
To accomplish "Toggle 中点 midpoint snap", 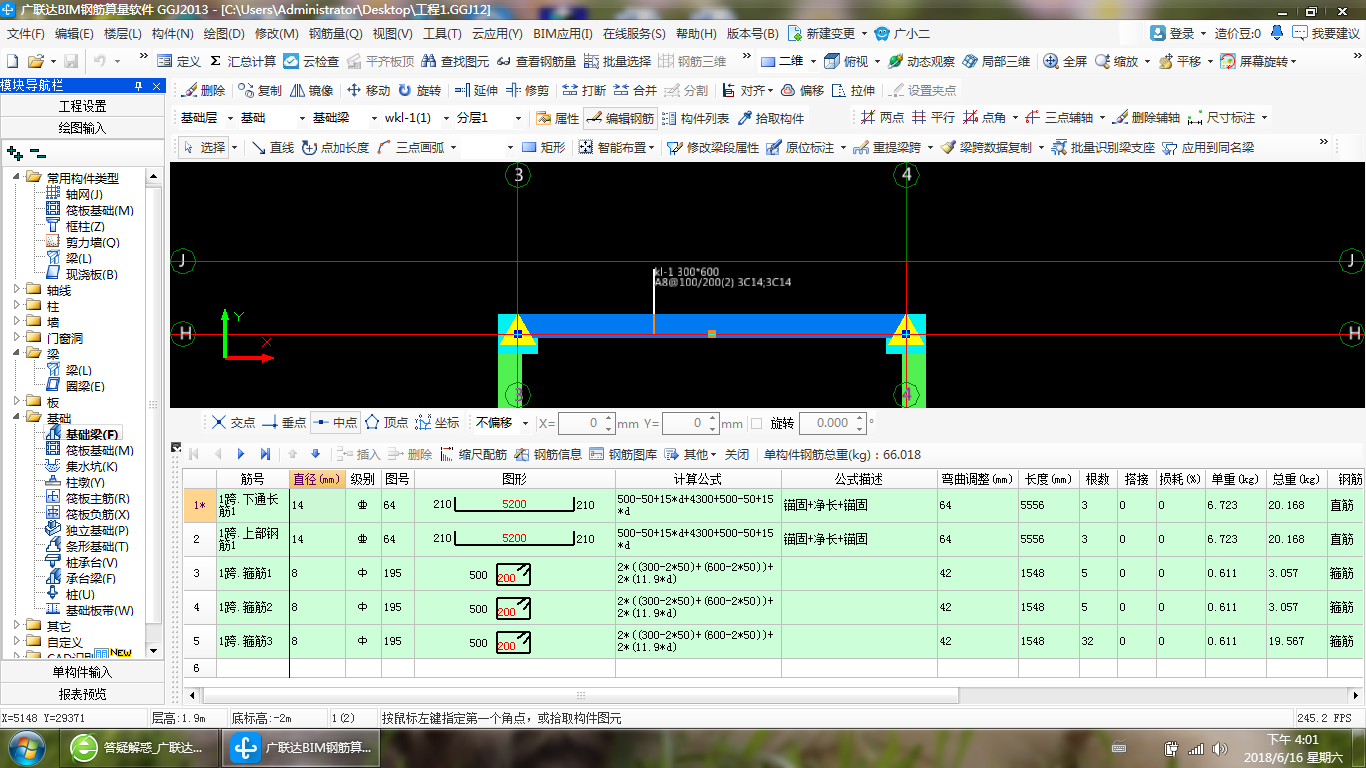I will [x=335, y=423].
